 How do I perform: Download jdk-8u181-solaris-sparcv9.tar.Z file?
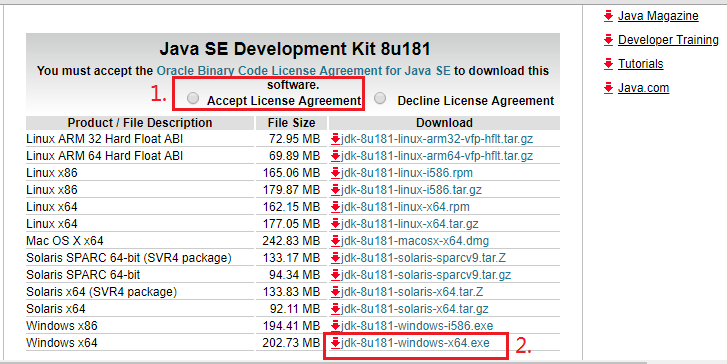423,258
